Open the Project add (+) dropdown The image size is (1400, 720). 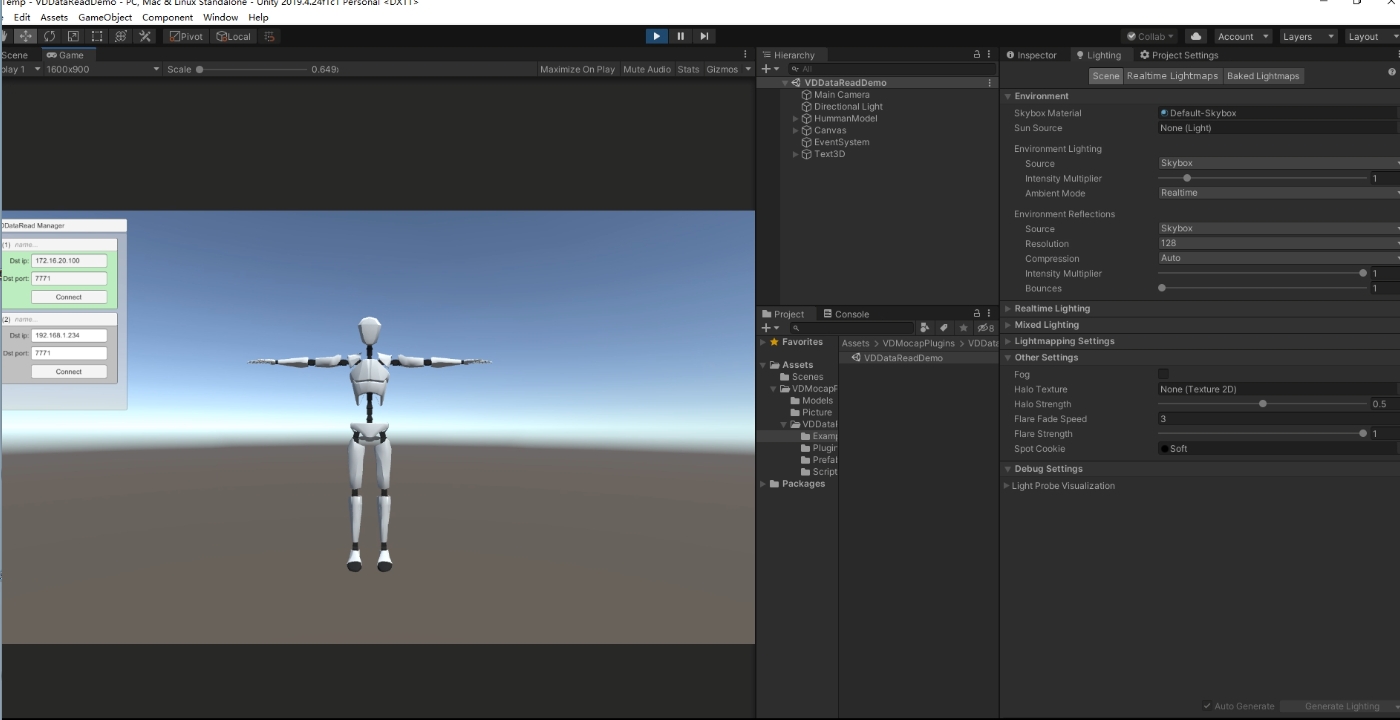769,328
